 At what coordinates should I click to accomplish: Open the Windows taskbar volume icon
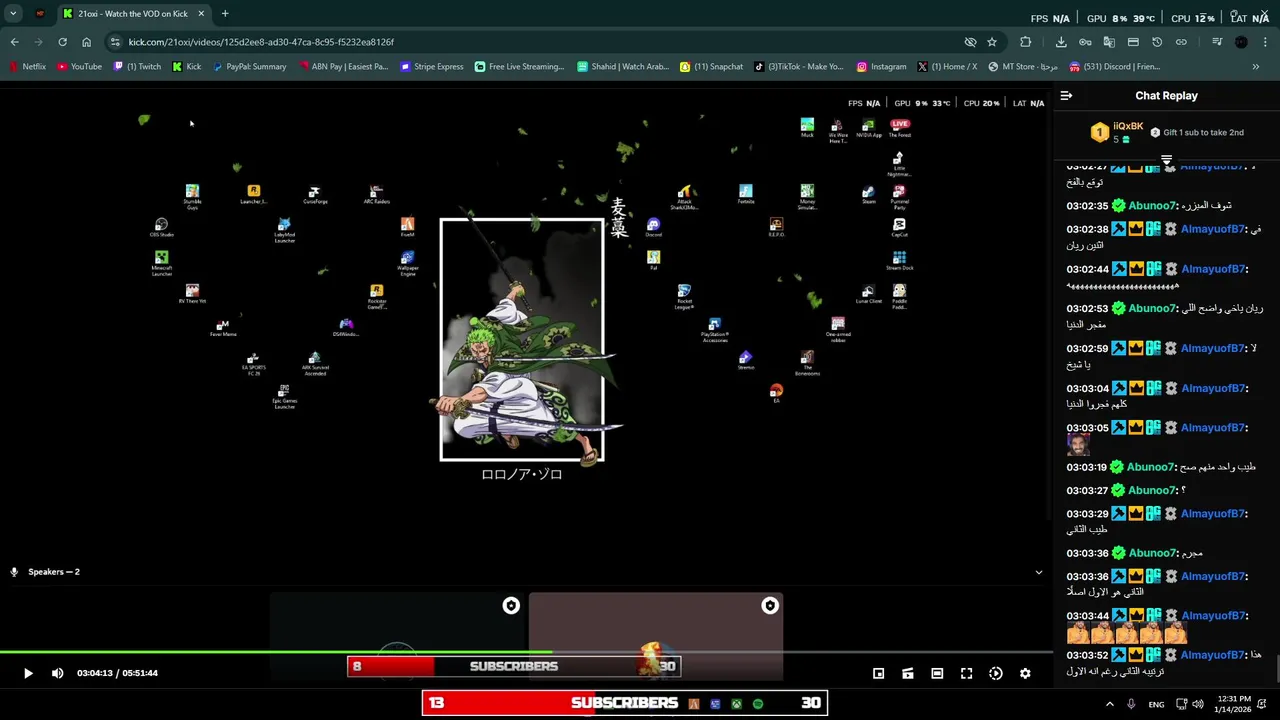pyautogui.click(x=1200, y=704)
